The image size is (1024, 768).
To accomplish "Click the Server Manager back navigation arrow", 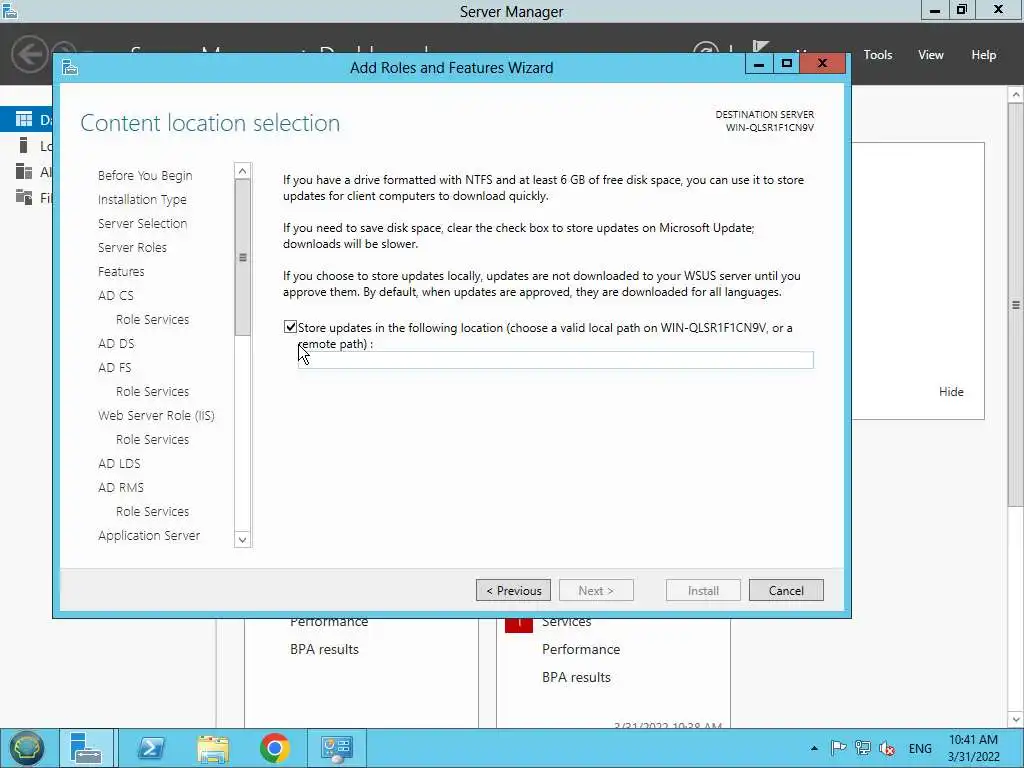I will 29,54.
